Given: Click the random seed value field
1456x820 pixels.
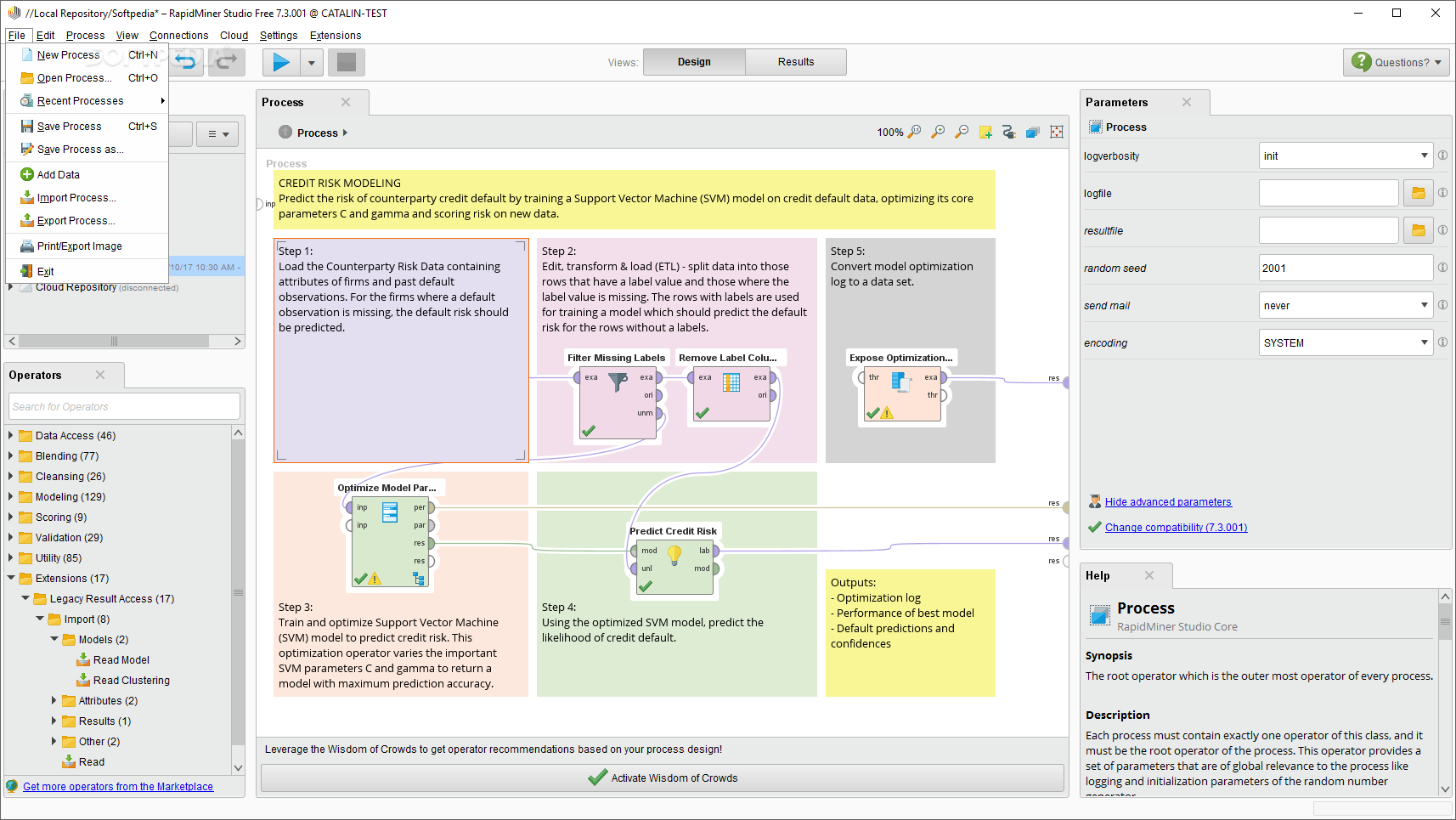Looking at the screenshot, I should point(1346,268).
